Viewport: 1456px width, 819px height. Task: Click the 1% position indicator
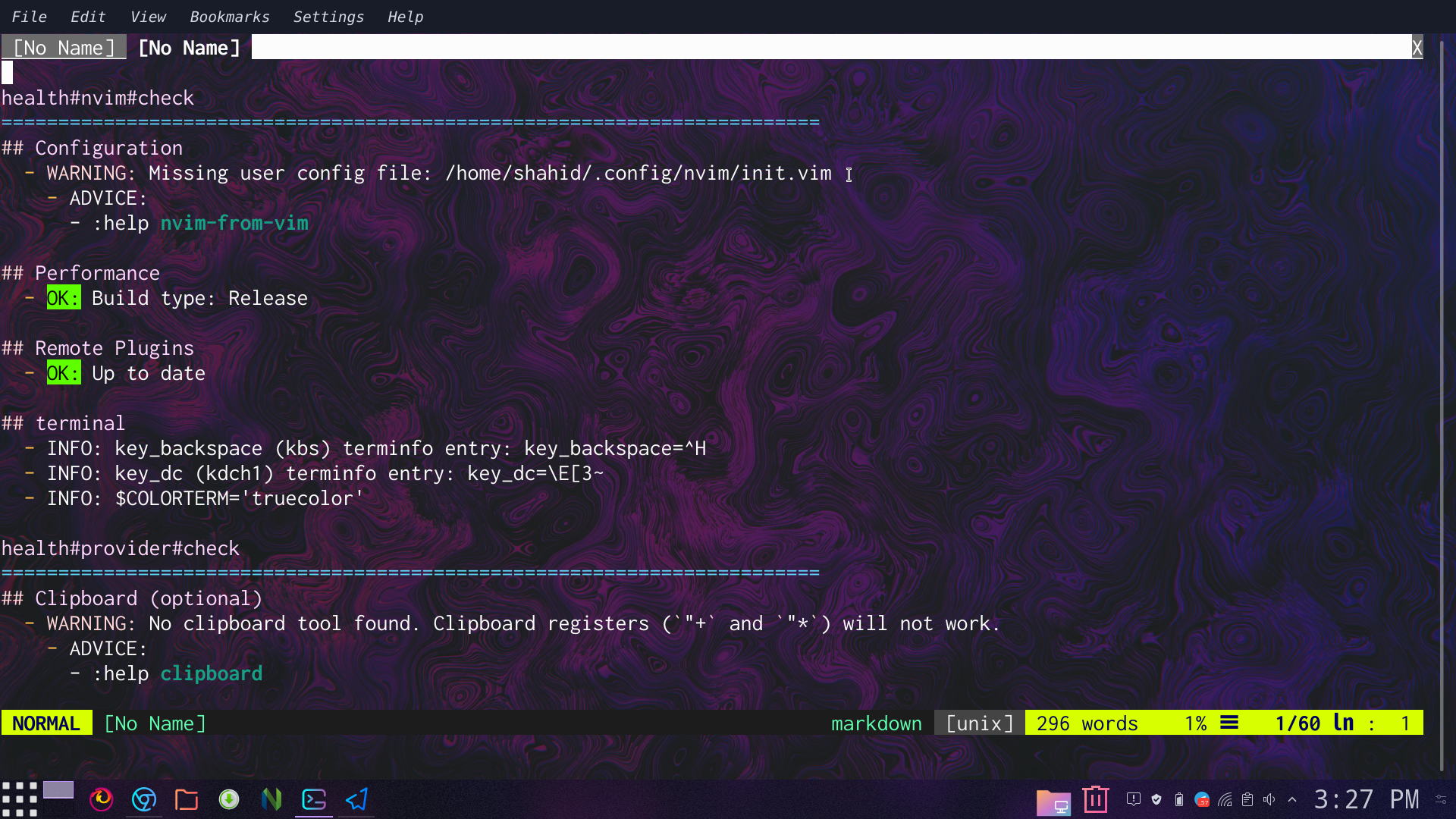coord(1196,723)
